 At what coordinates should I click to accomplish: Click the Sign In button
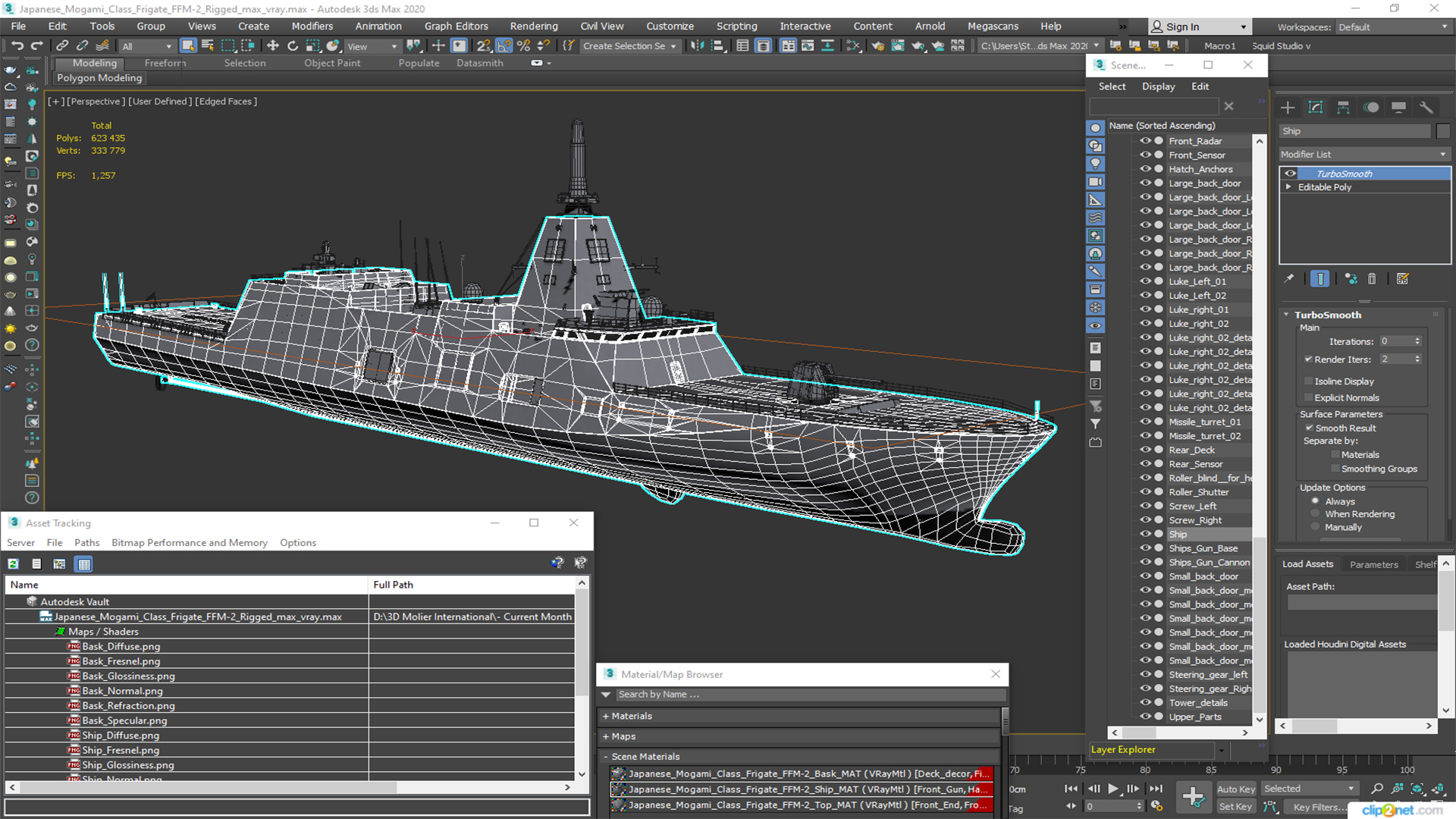tap(1199, 27)
